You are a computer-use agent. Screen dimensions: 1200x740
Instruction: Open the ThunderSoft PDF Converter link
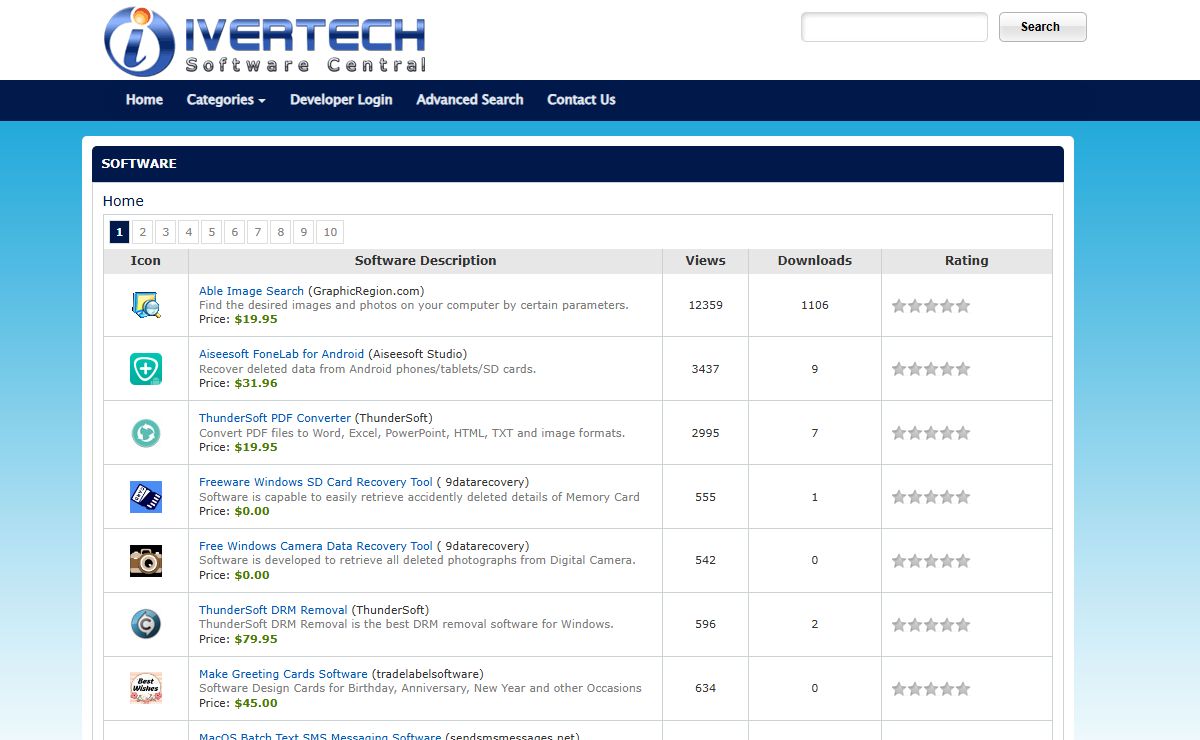click(x=275, y=418)
